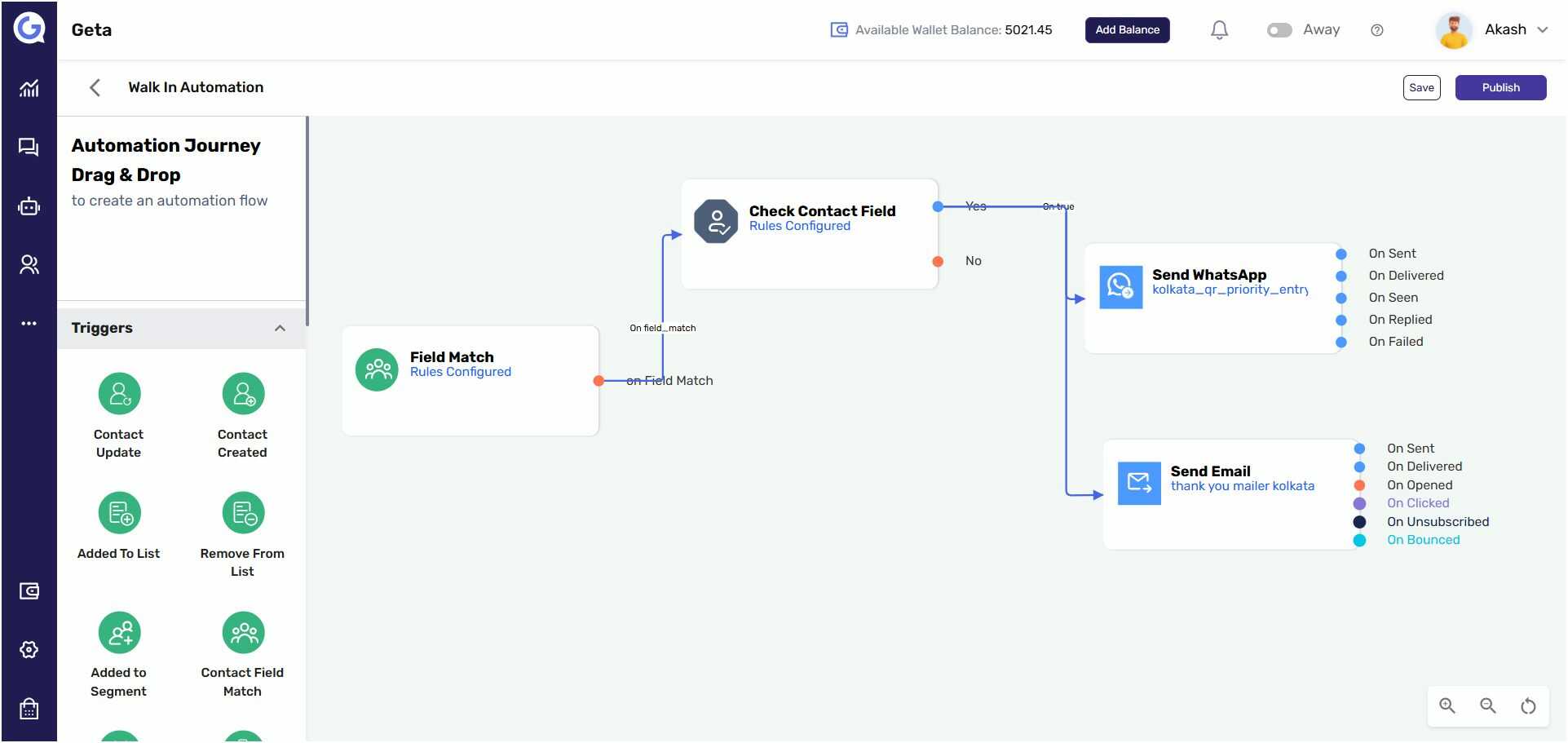Open Rules Configured on Field Match node
Viewport: 1568px width, 743px height.
tap(461, 372)
